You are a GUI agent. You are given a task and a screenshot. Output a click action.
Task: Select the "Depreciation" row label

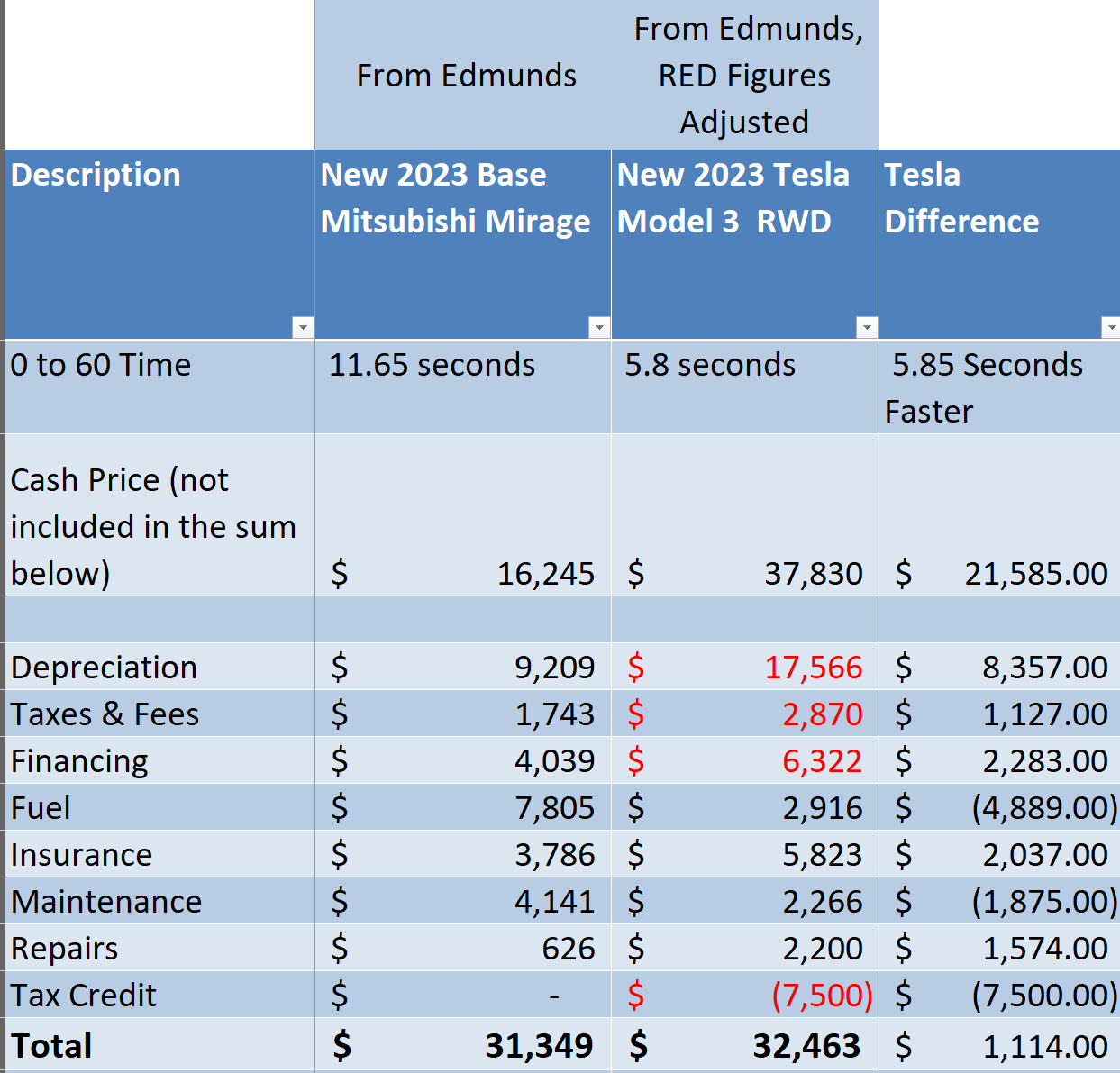[x=104, y=668]
